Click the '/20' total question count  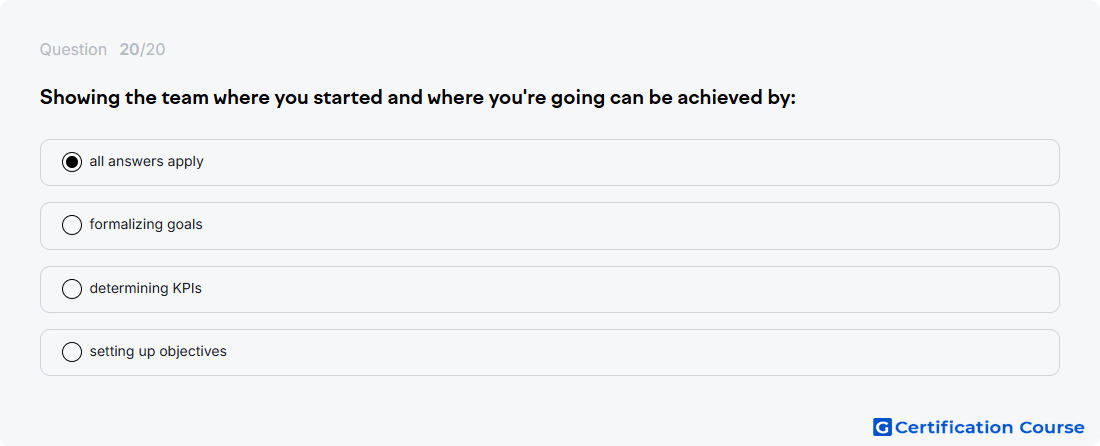(153, 50)
